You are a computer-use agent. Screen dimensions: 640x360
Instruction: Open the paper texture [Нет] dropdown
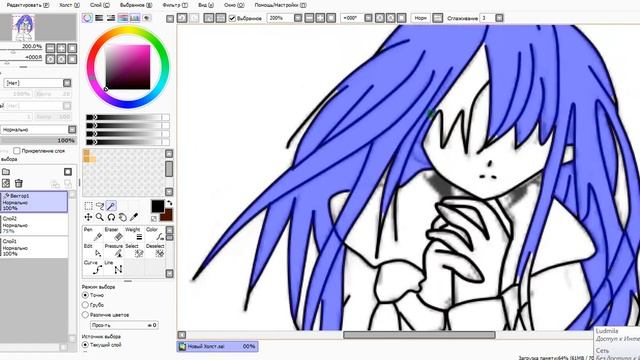67,83
